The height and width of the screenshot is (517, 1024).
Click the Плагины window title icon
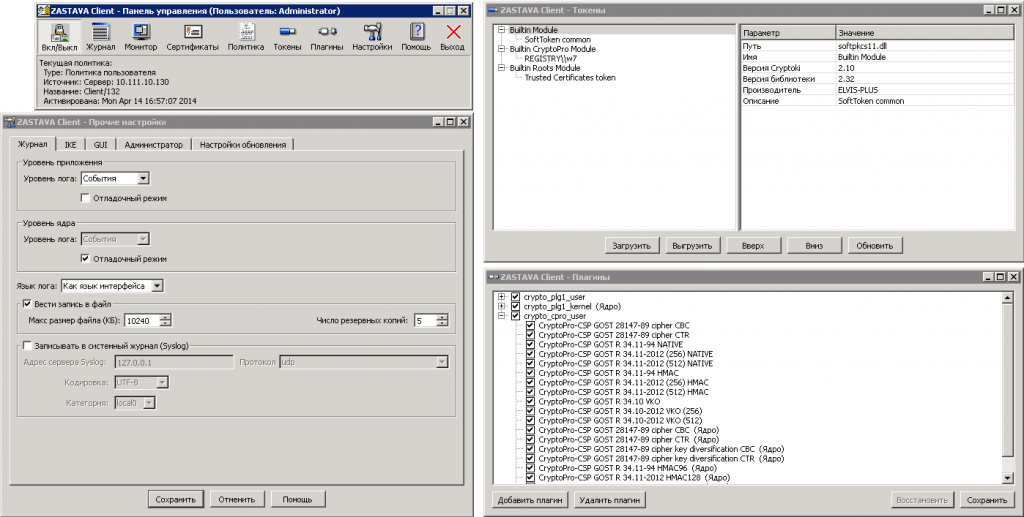tap(493, 277)
